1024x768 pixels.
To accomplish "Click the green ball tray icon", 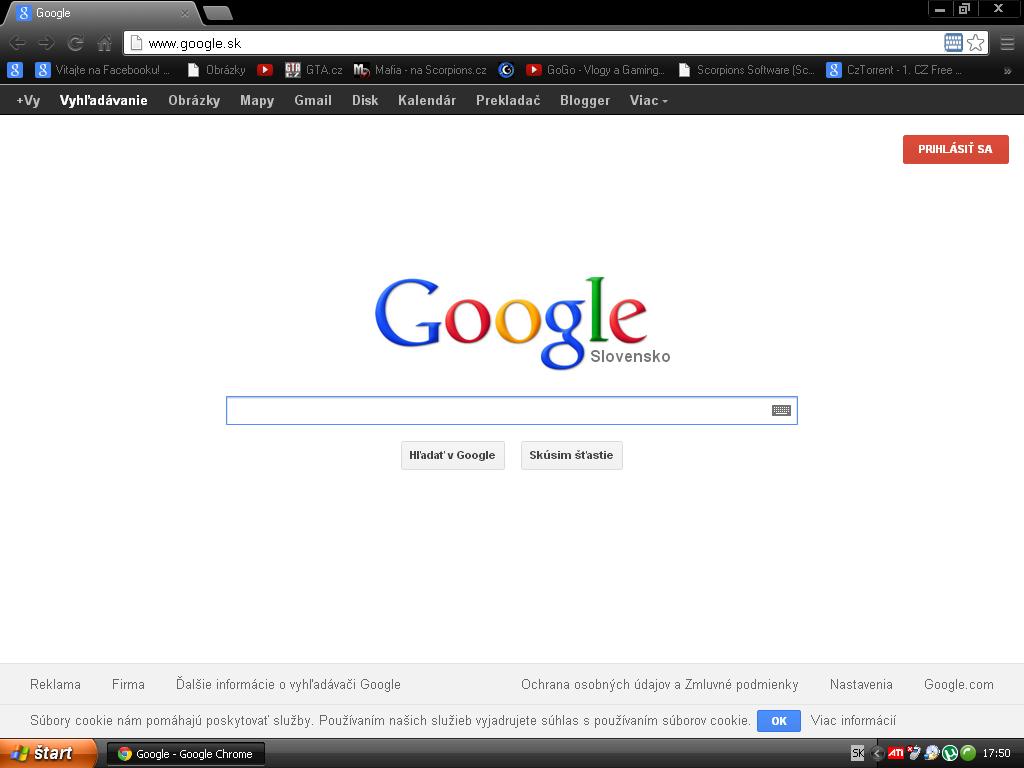I will coord(968,753).
